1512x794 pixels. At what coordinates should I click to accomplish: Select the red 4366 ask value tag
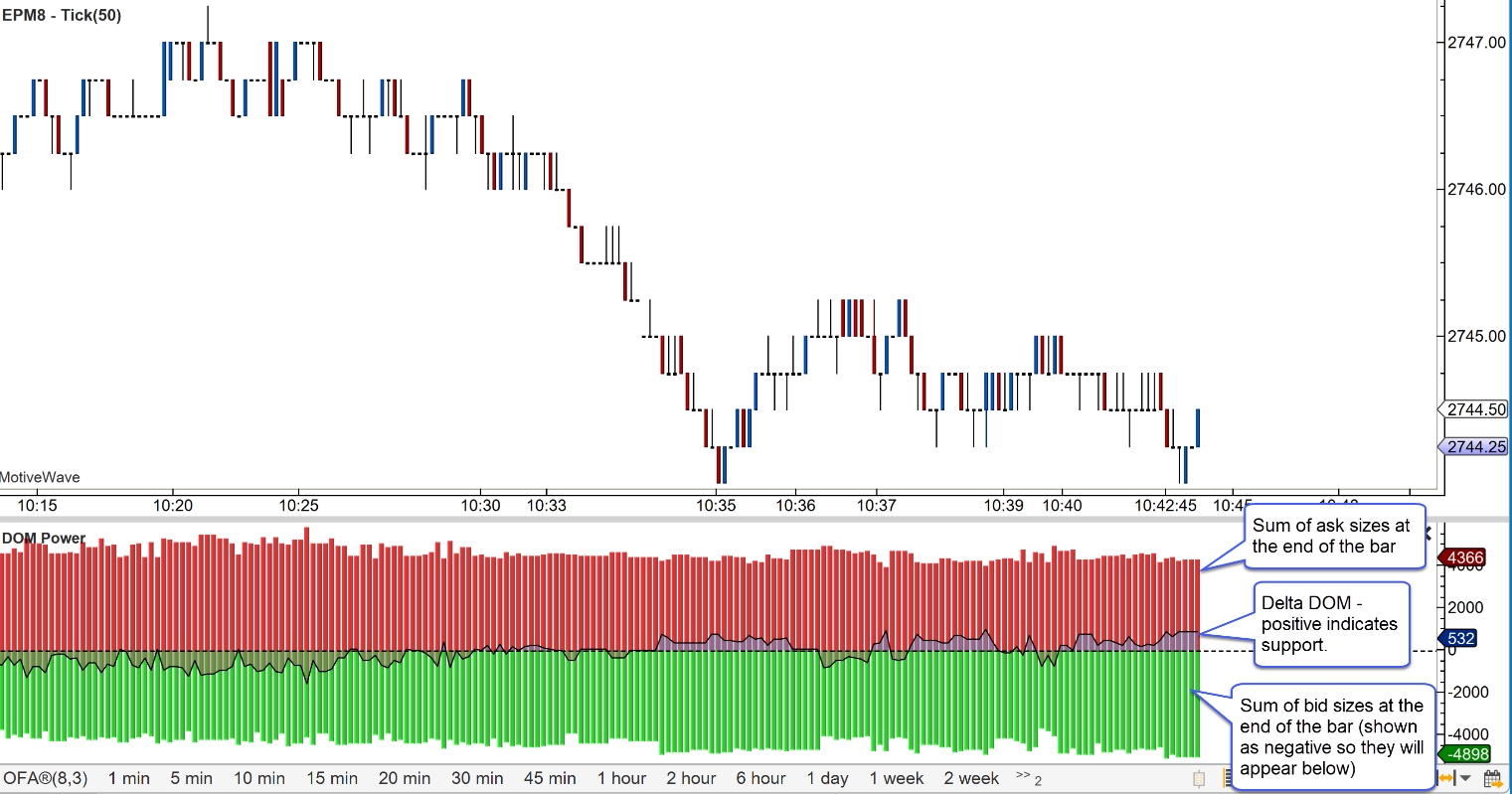pyautogui.click(x=1465, y=557)
